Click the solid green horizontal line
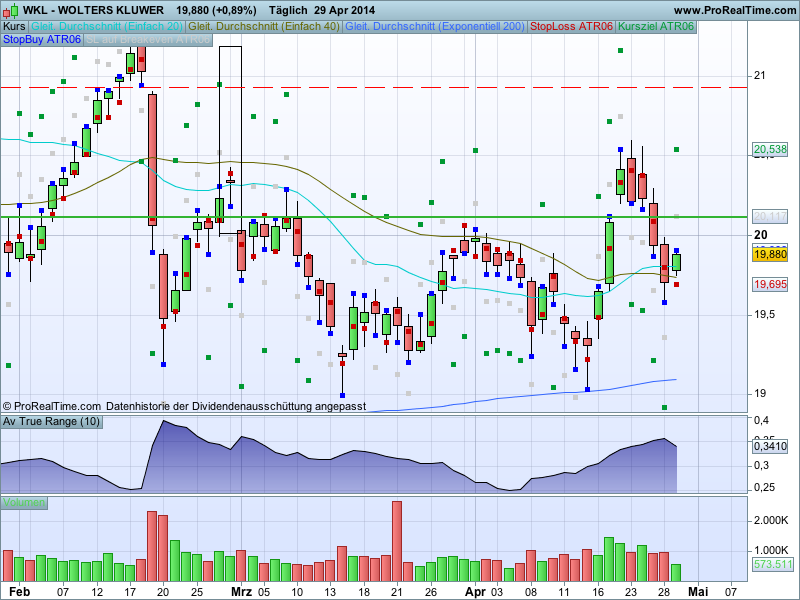This screenshot has width=800, height=600. tap(373, 217)
